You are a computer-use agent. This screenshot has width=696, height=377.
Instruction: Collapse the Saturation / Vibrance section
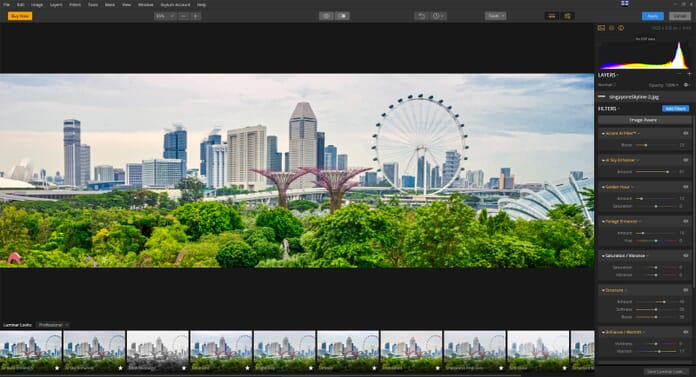(603, 256)
